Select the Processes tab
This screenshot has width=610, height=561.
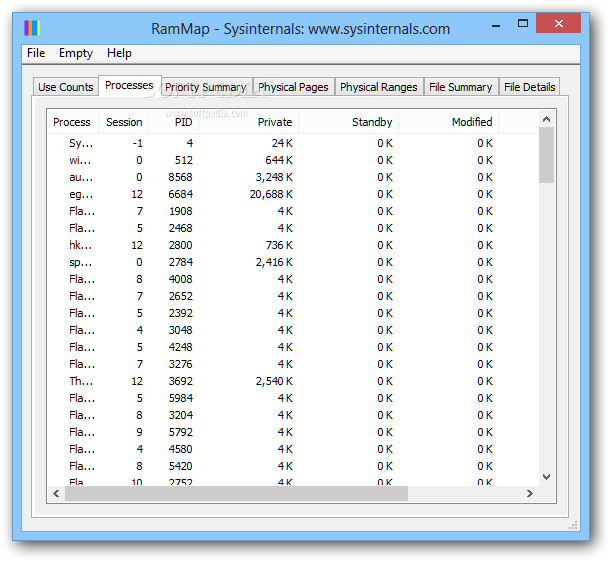(x=130, y=85)
